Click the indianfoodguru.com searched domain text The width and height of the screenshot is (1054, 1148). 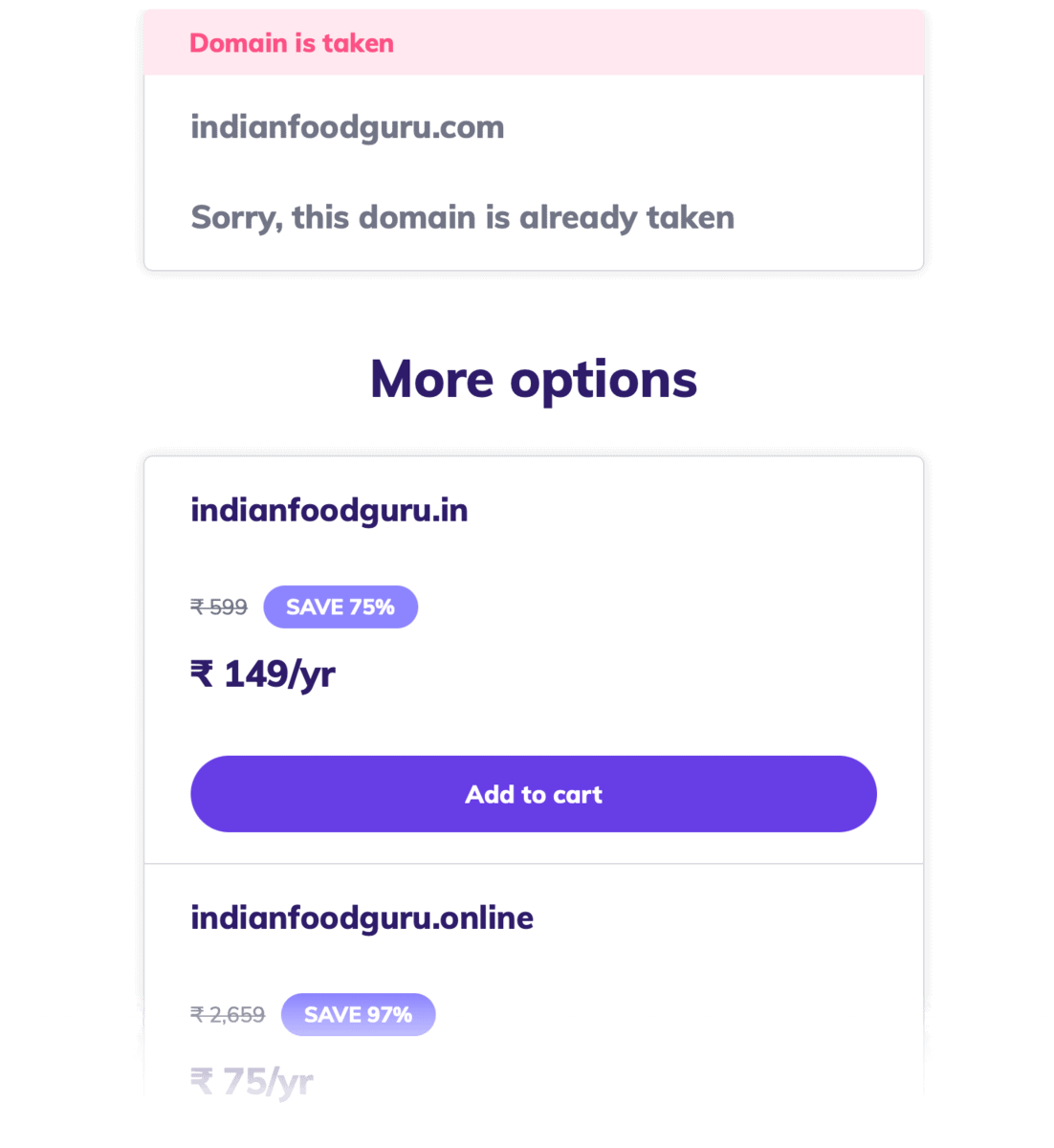pos(346,126)
